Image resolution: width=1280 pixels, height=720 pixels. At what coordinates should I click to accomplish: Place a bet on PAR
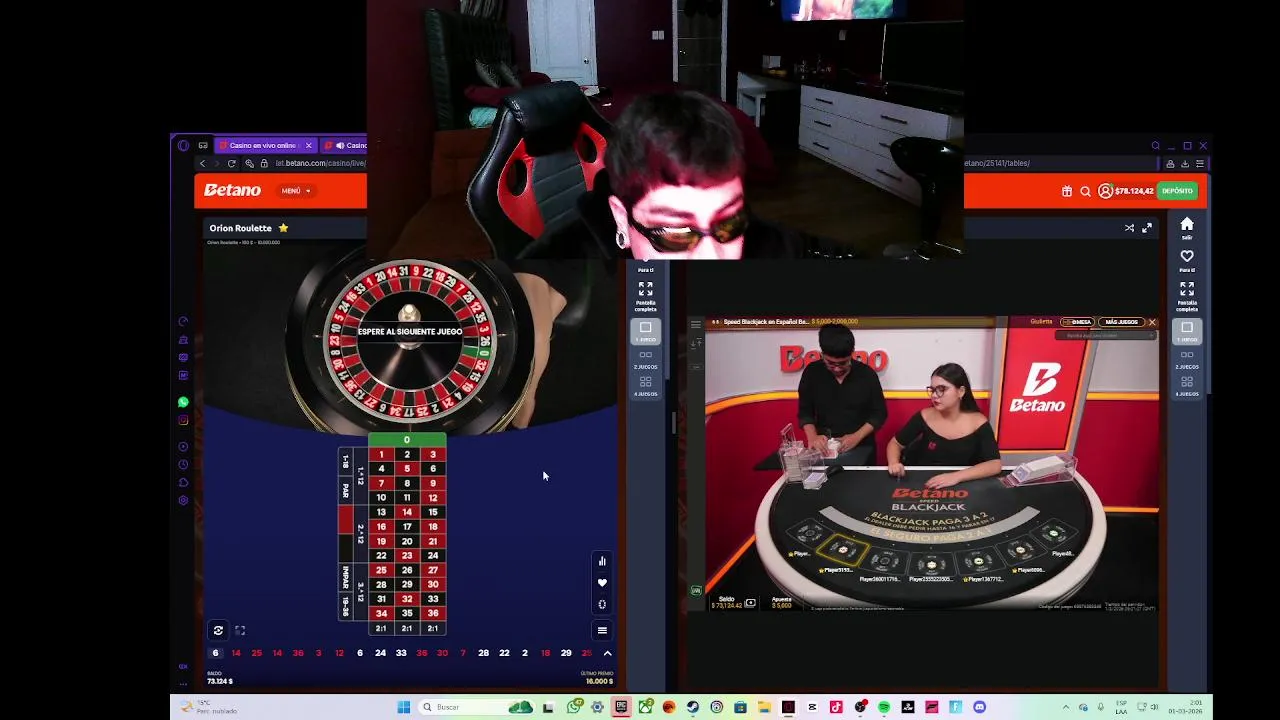point(346,491)
